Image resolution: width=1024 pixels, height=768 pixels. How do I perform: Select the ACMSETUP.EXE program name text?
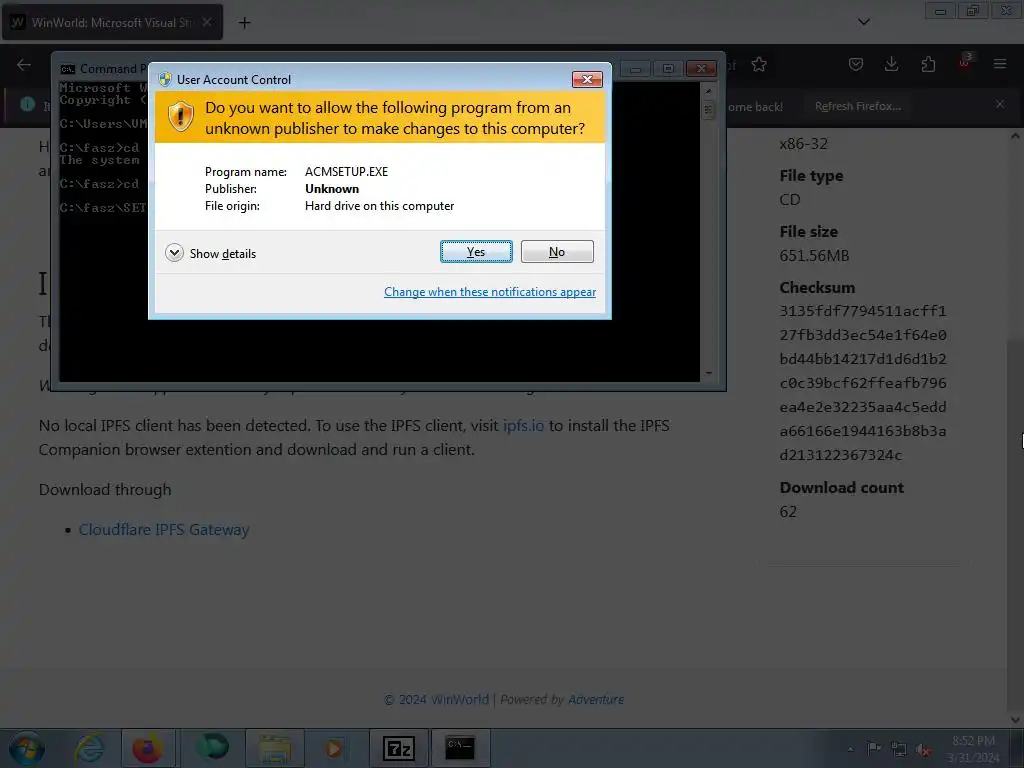point(346,172)
